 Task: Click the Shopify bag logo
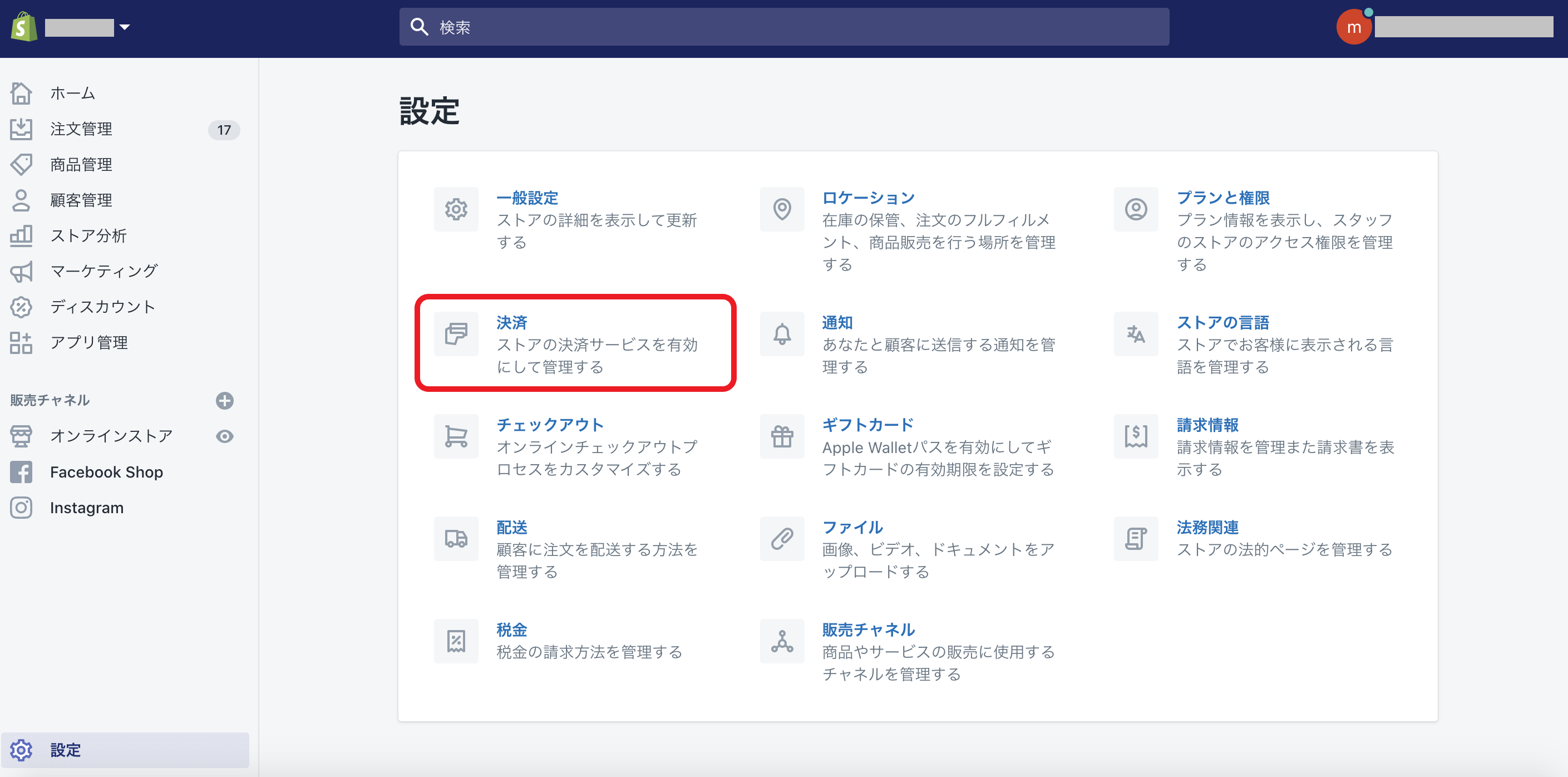pos(24,27)
